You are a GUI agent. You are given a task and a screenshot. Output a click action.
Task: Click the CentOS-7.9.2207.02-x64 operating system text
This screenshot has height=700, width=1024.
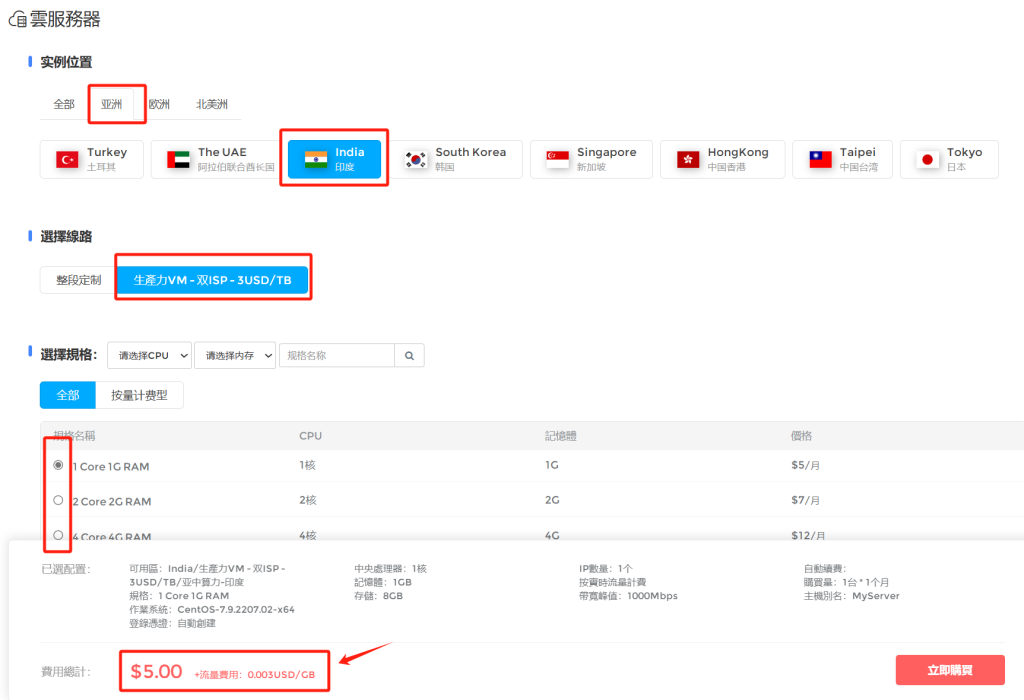point(236,609)
